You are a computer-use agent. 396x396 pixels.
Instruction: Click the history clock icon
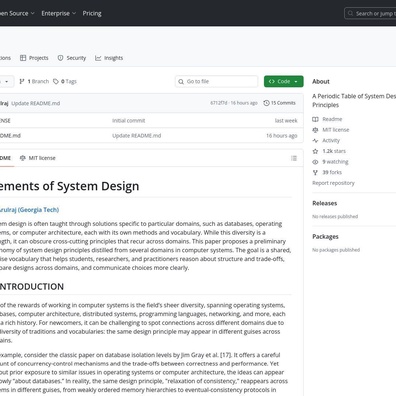coord(266,103)
